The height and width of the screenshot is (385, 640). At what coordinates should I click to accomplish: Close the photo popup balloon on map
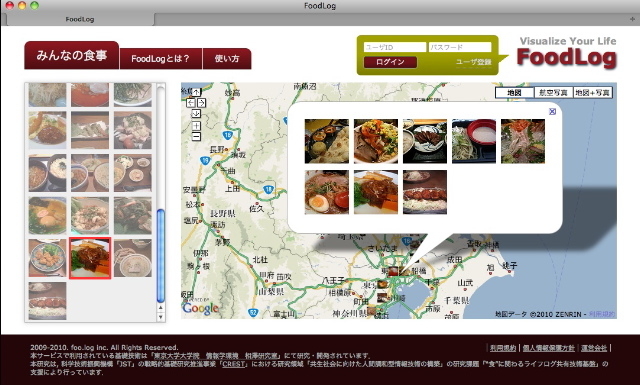click(x=552, y=111)
